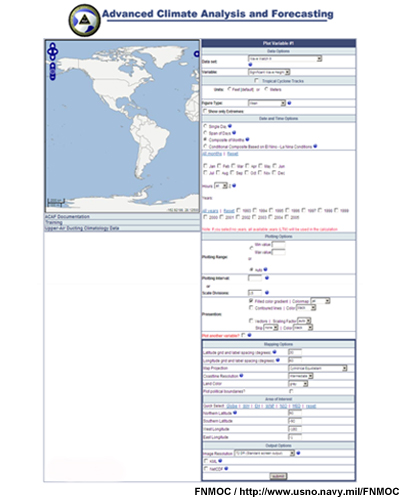Viewport: 400px width, 500px height.
Task: Open help icon beside Composite of Months
Action: click(247, 139)
